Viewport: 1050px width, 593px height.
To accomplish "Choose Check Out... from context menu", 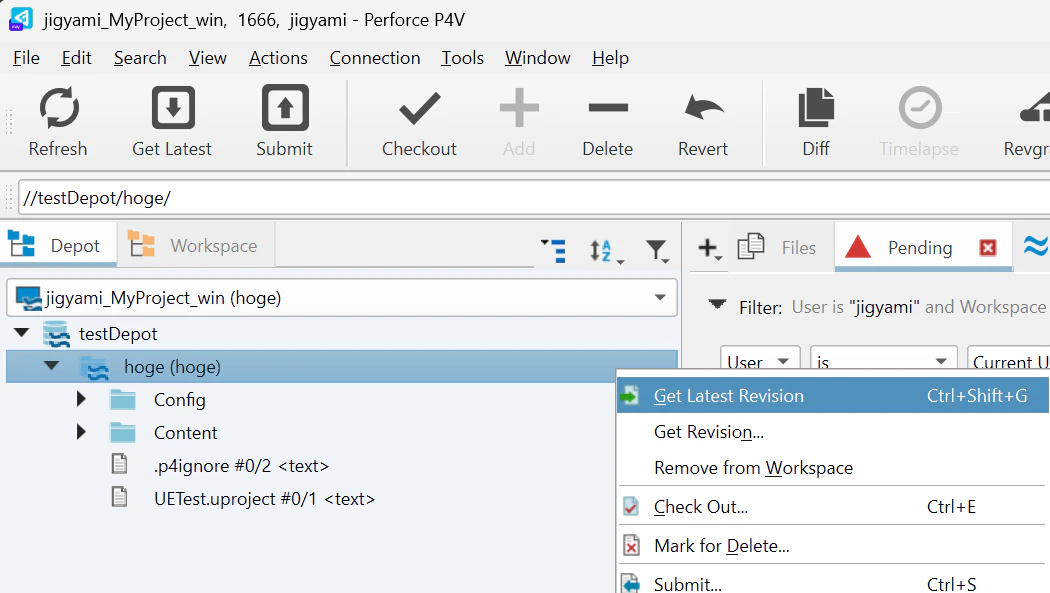I will coord(832,507).
